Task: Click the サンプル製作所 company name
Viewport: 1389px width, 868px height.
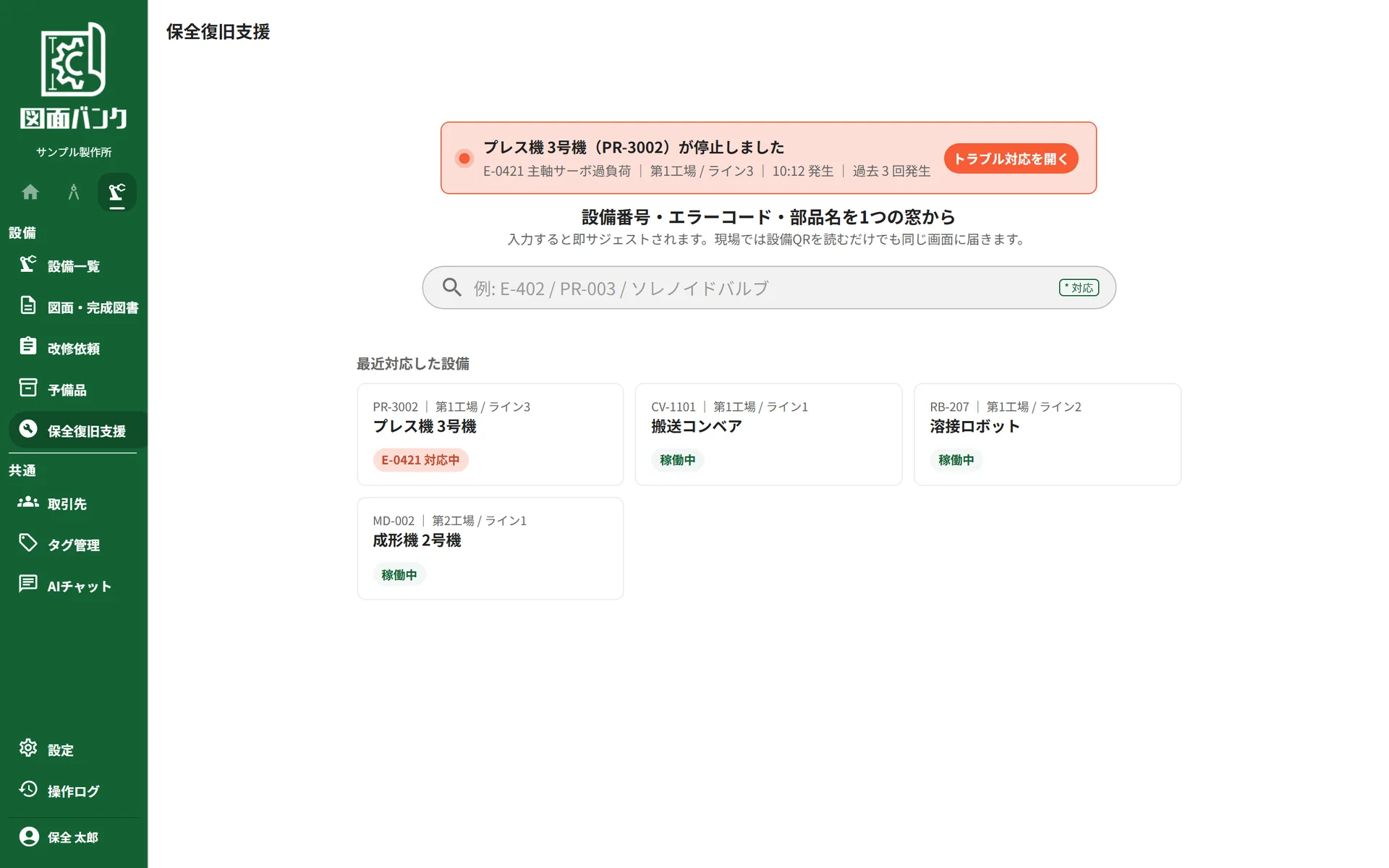Action: click(x=74, y=152)
